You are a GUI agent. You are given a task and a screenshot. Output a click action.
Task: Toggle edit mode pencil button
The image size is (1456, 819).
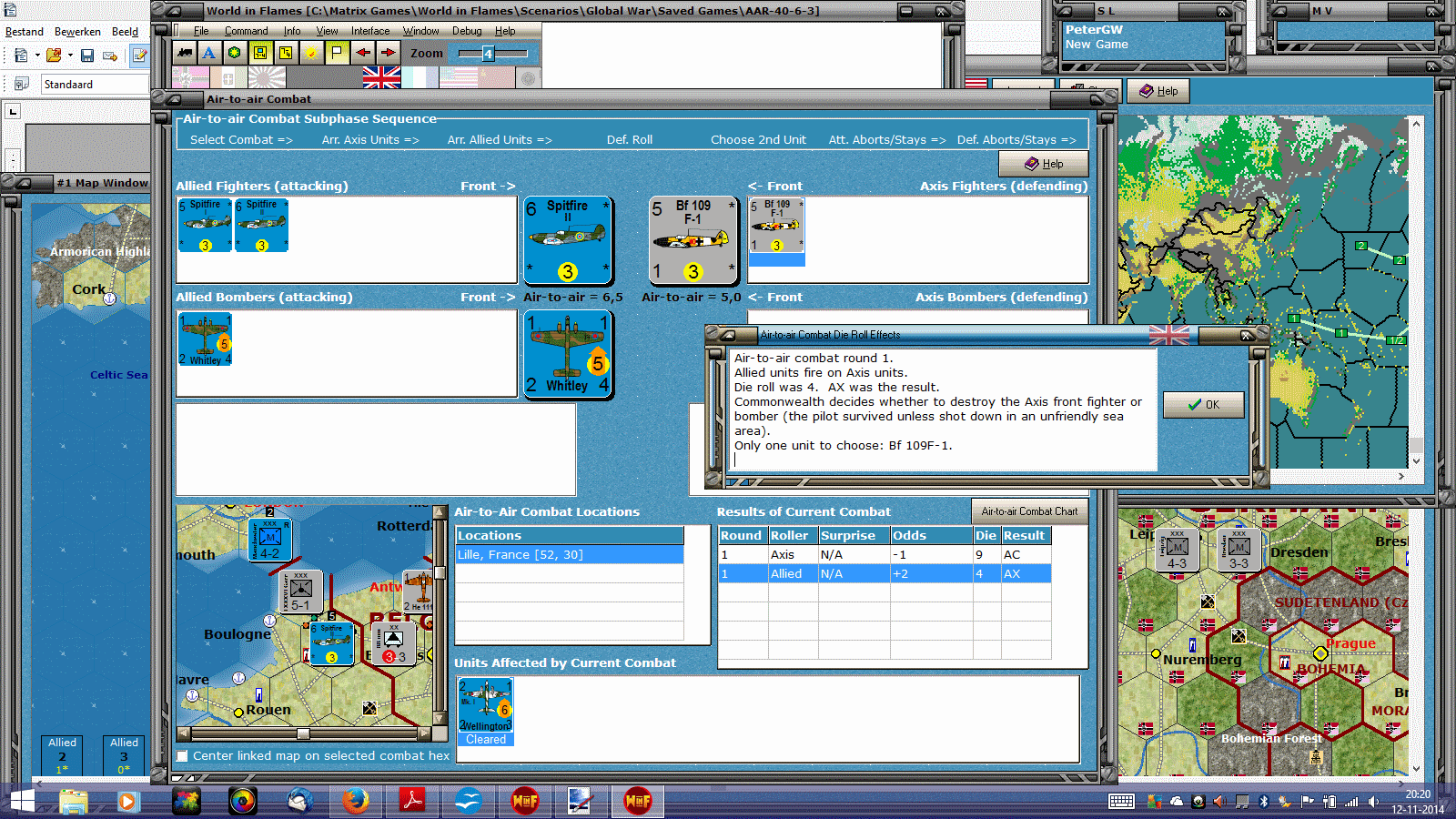139,56
